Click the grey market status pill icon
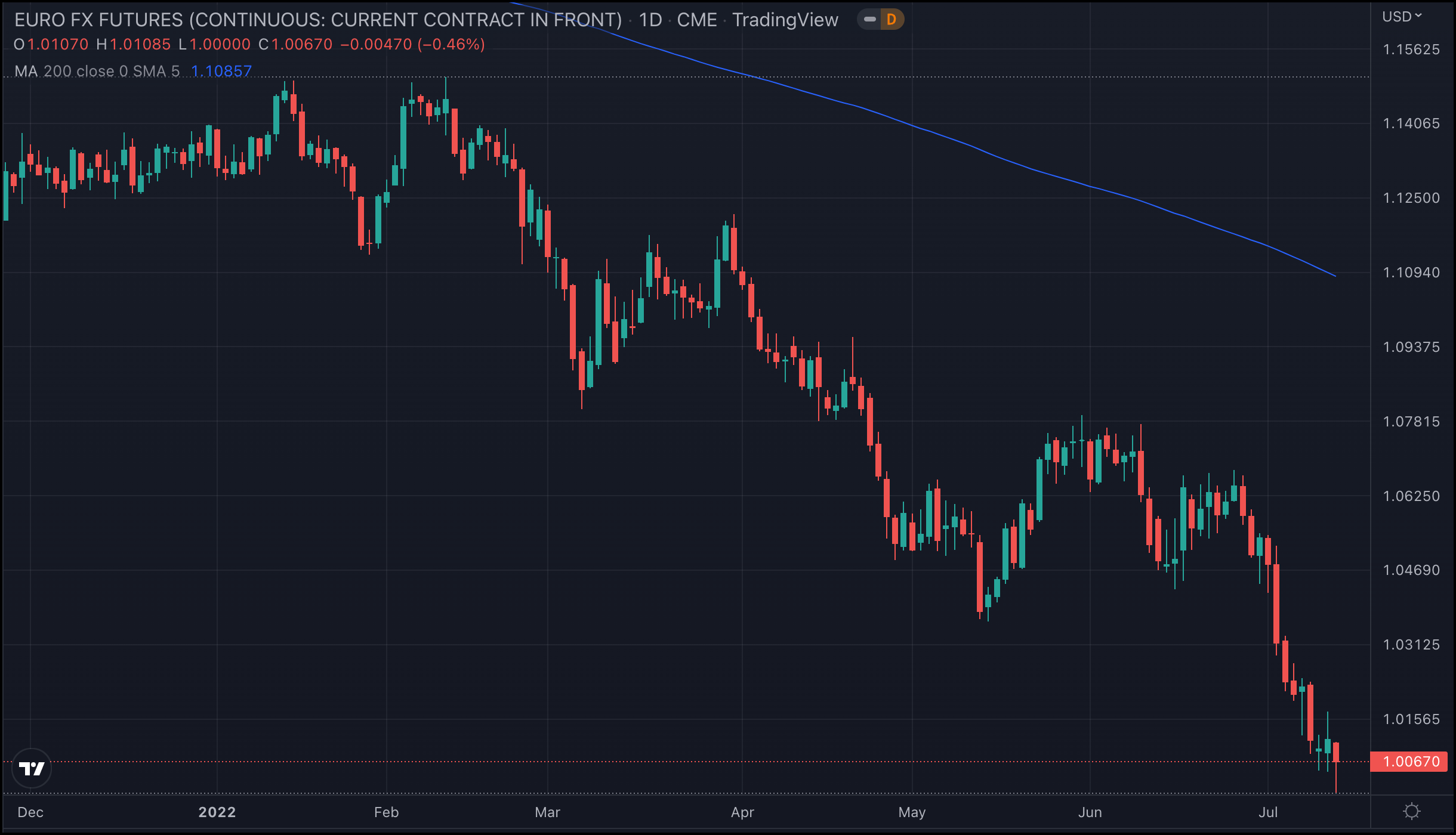 coord(869,20)
